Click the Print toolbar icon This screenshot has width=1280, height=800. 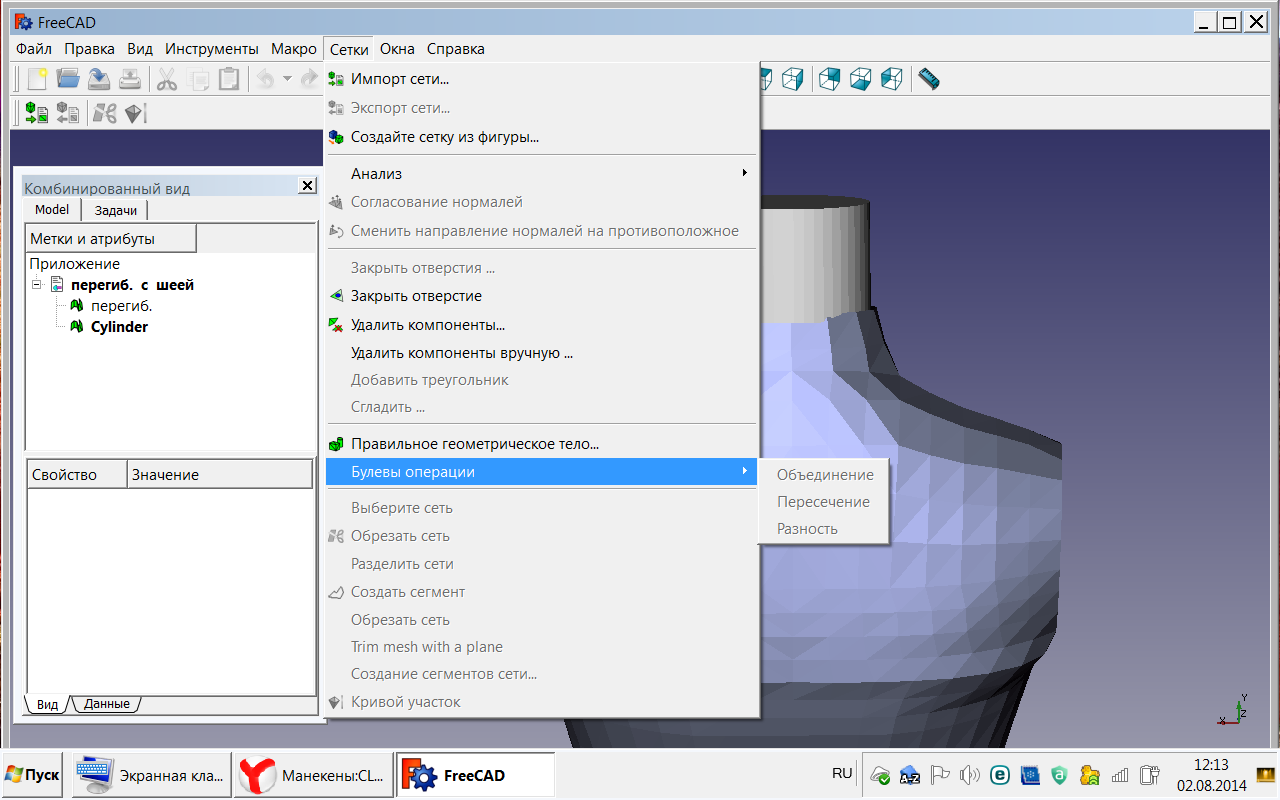pos(130,79)
